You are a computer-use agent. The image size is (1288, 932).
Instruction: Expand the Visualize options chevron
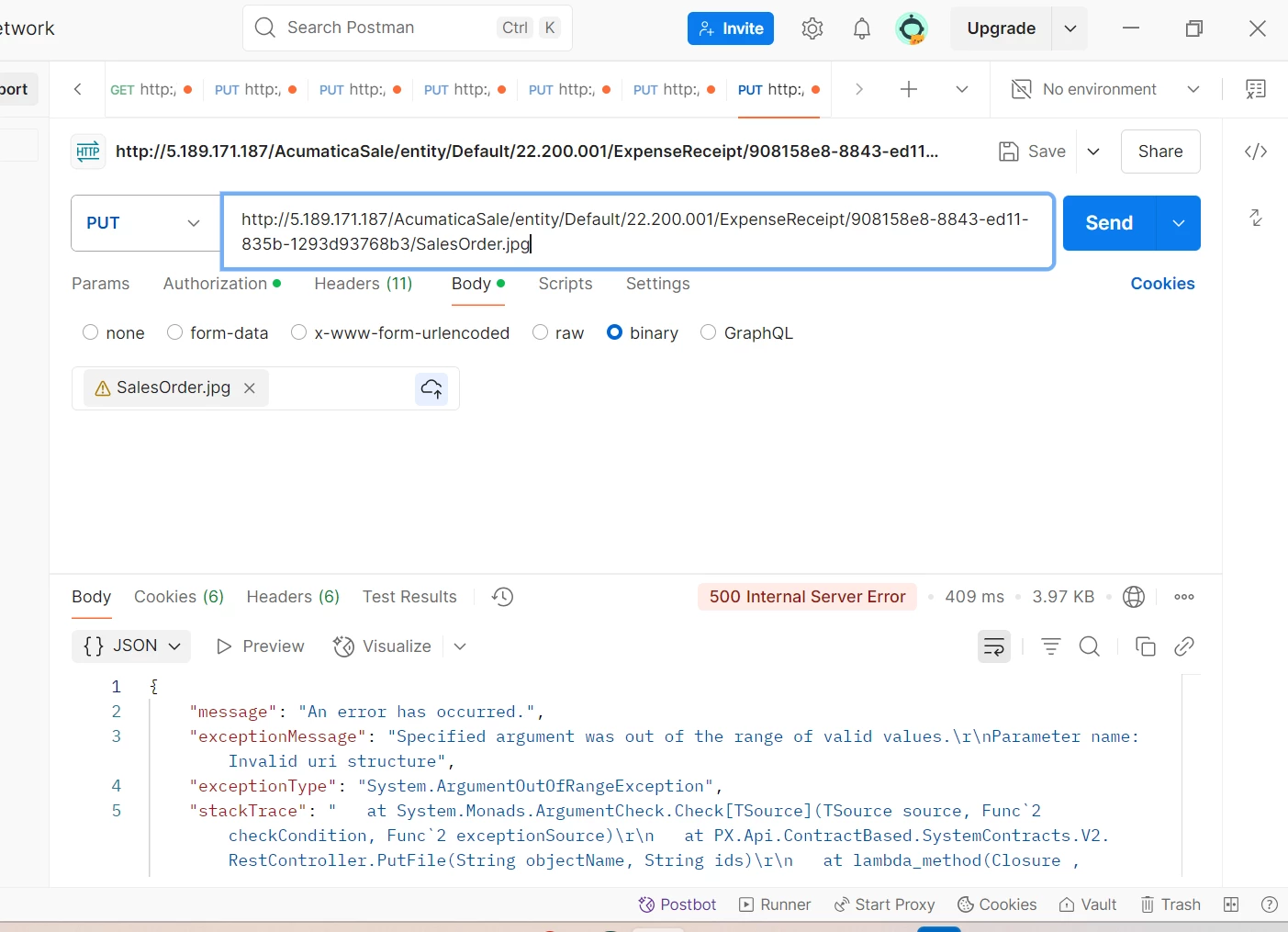(x=460, y=646)
